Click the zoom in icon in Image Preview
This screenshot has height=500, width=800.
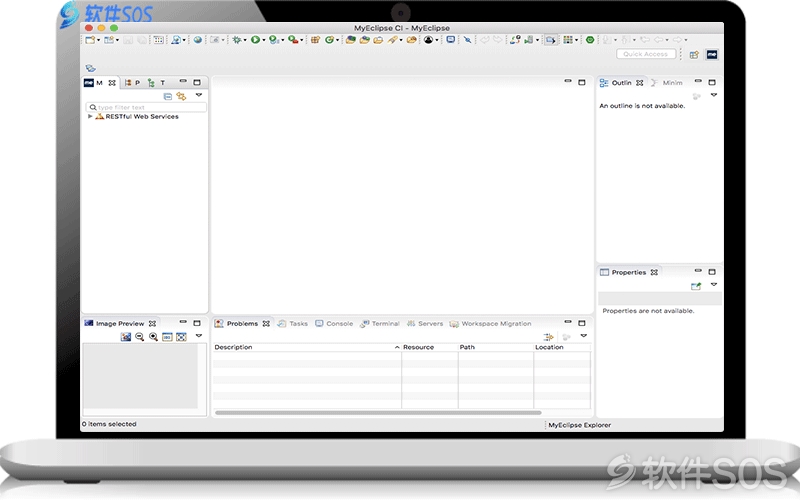(x=153, y=337)
